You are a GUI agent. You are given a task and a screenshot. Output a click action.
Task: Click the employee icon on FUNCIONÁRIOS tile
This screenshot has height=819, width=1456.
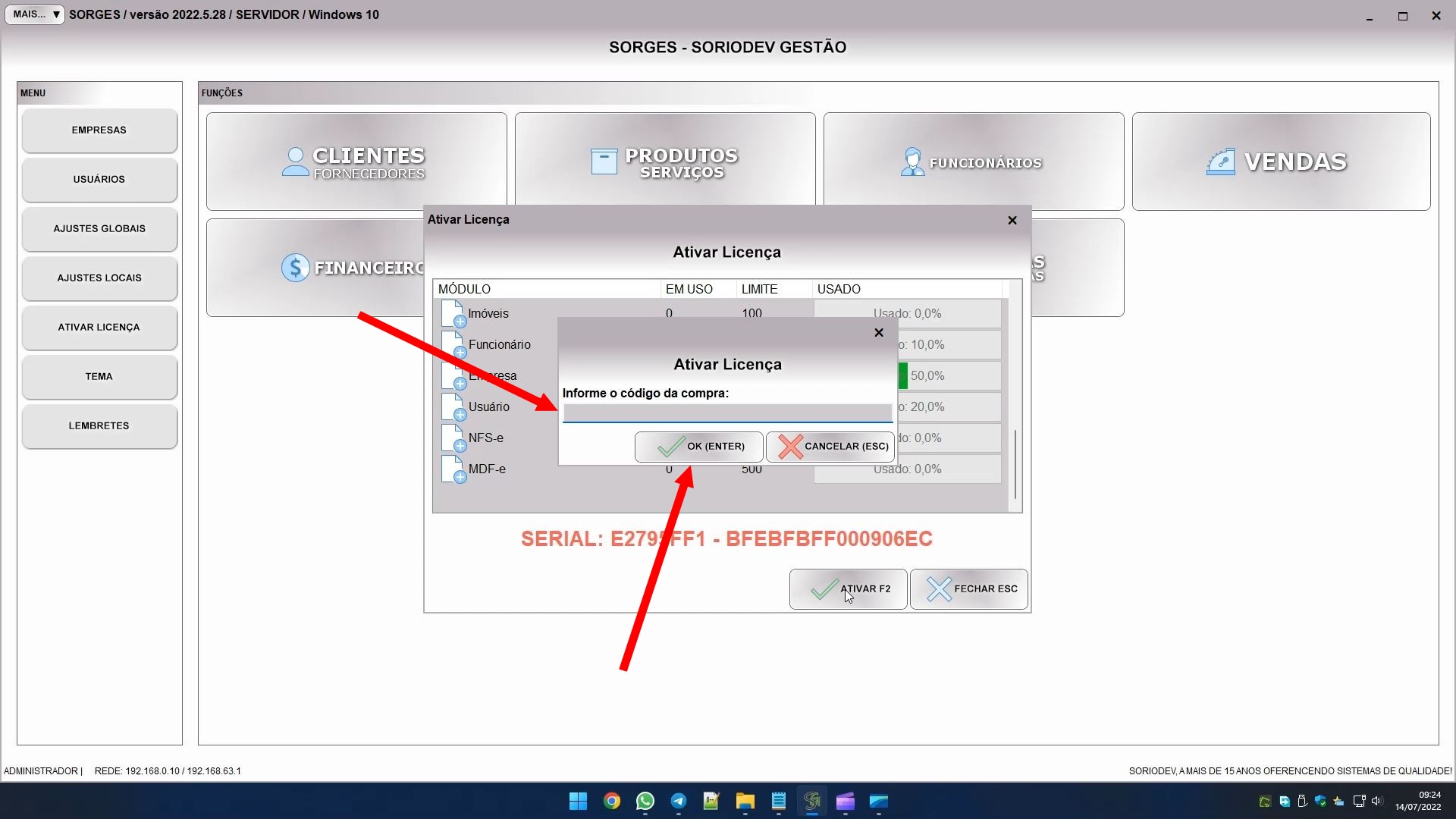912,162
